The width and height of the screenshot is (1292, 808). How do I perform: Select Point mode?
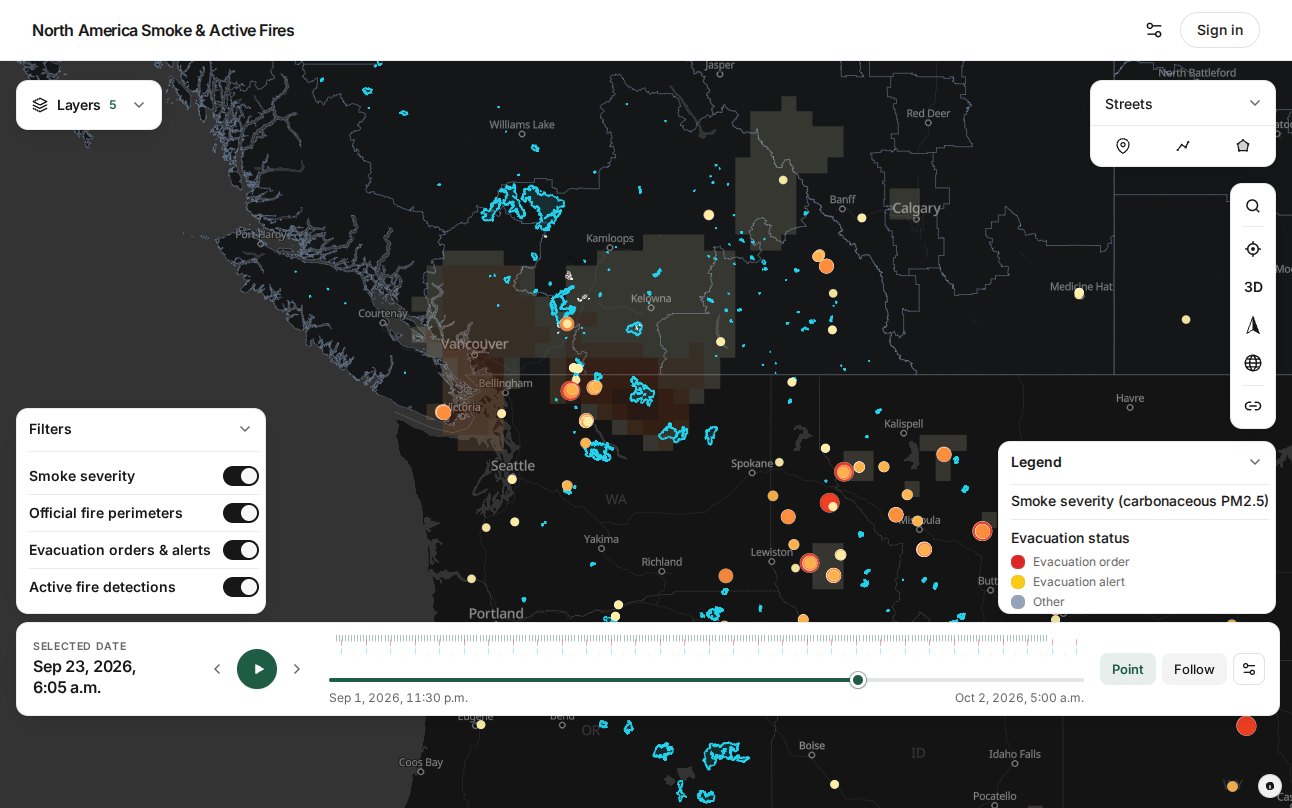click(x=1128, y=669)
